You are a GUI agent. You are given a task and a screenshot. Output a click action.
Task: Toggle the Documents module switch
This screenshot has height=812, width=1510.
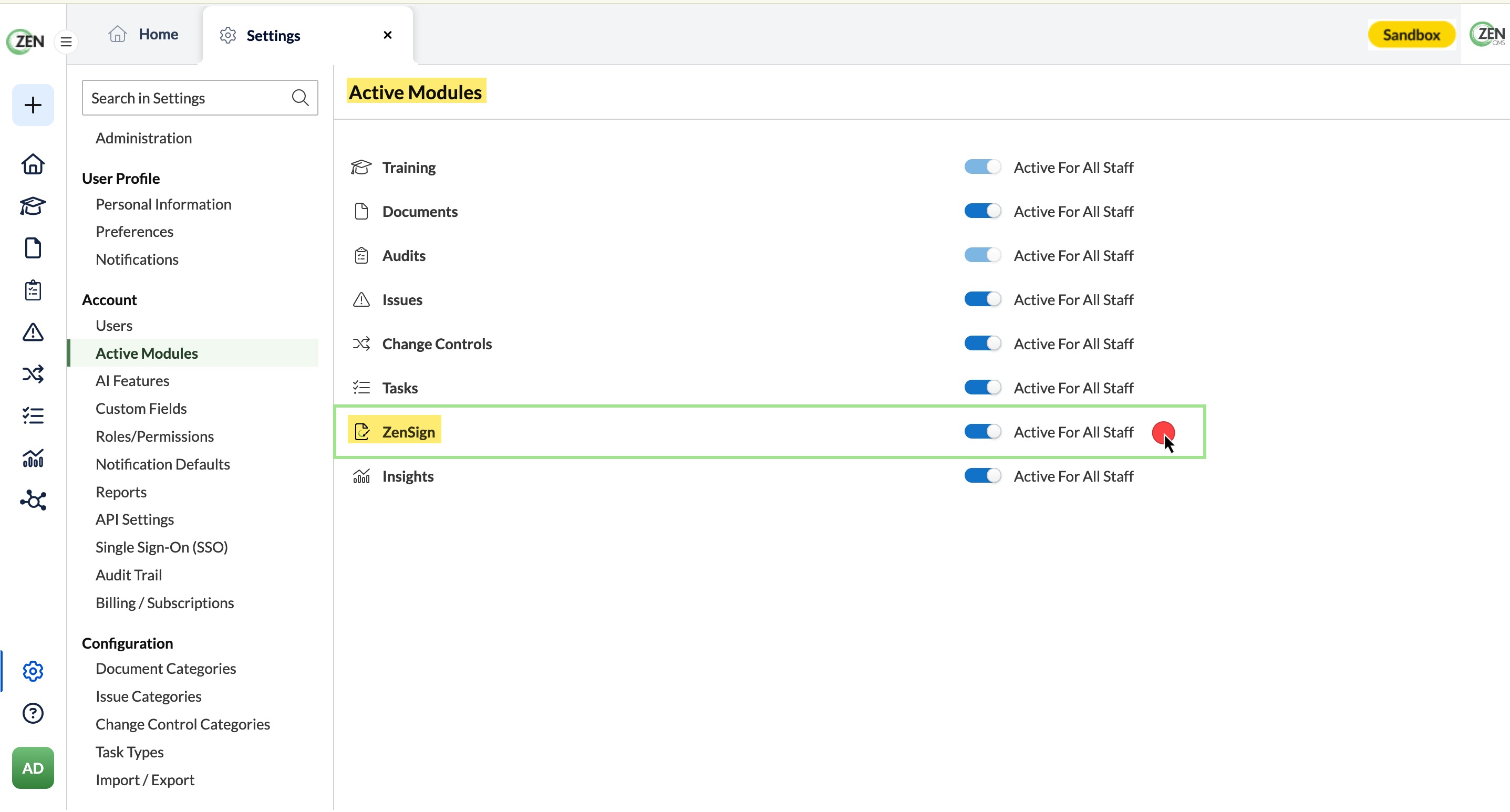(x=982, y=211)
